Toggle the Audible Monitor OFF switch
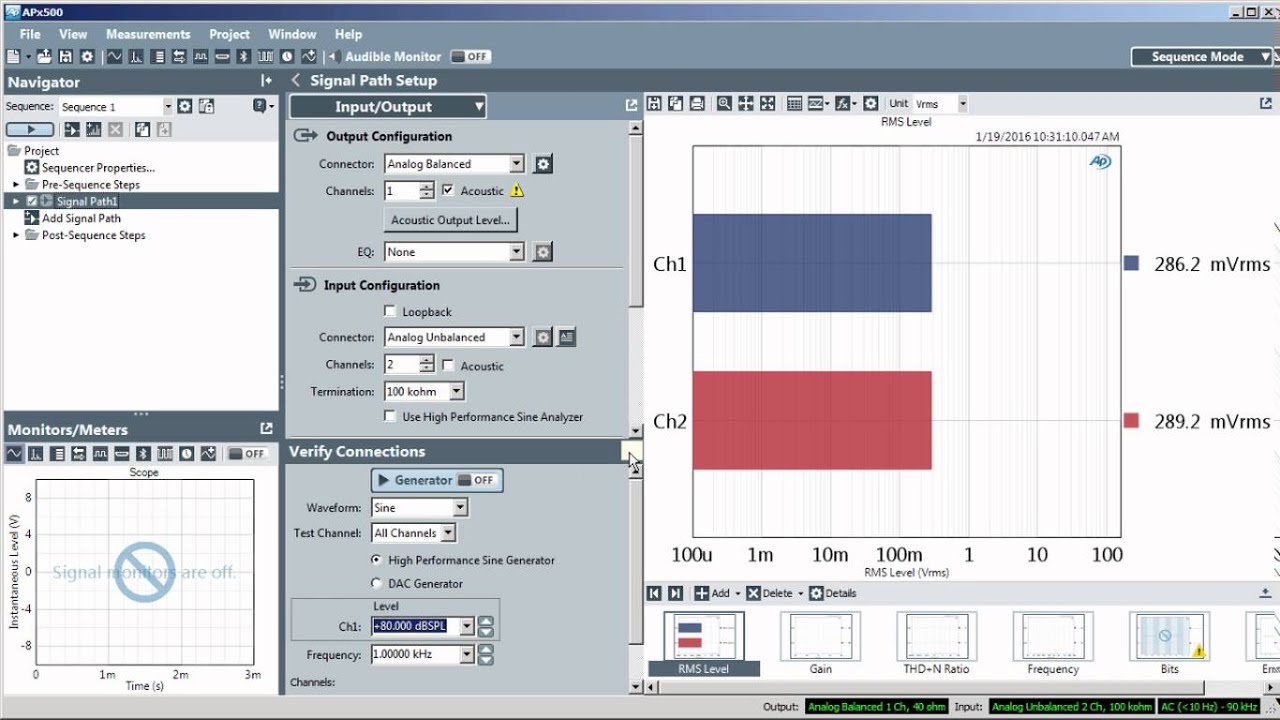This screenshot has width=1280, height=720. [x=470, y=57]
